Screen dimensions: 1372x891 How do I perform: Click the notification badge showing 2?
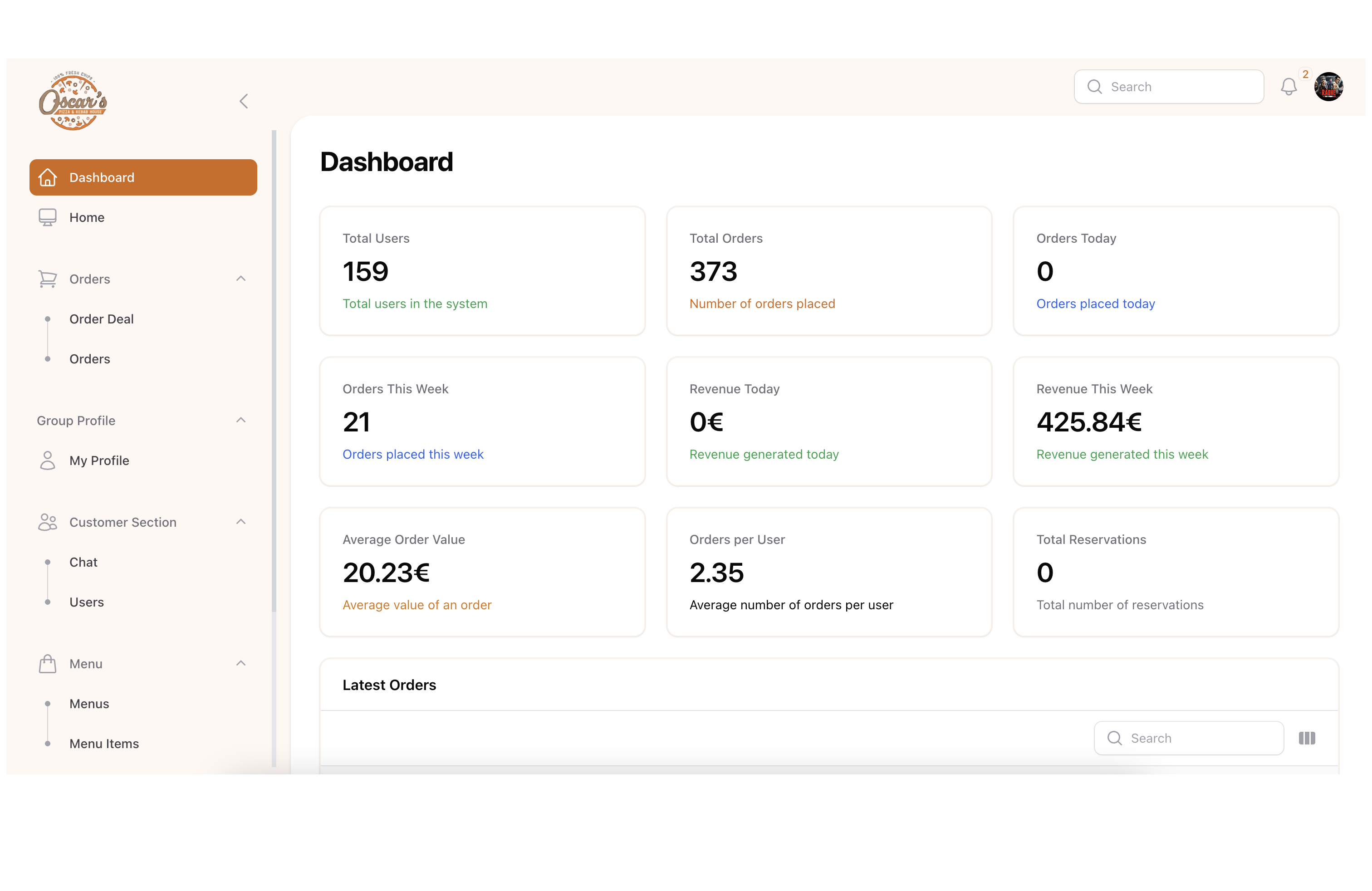(x=1305, y=74)
